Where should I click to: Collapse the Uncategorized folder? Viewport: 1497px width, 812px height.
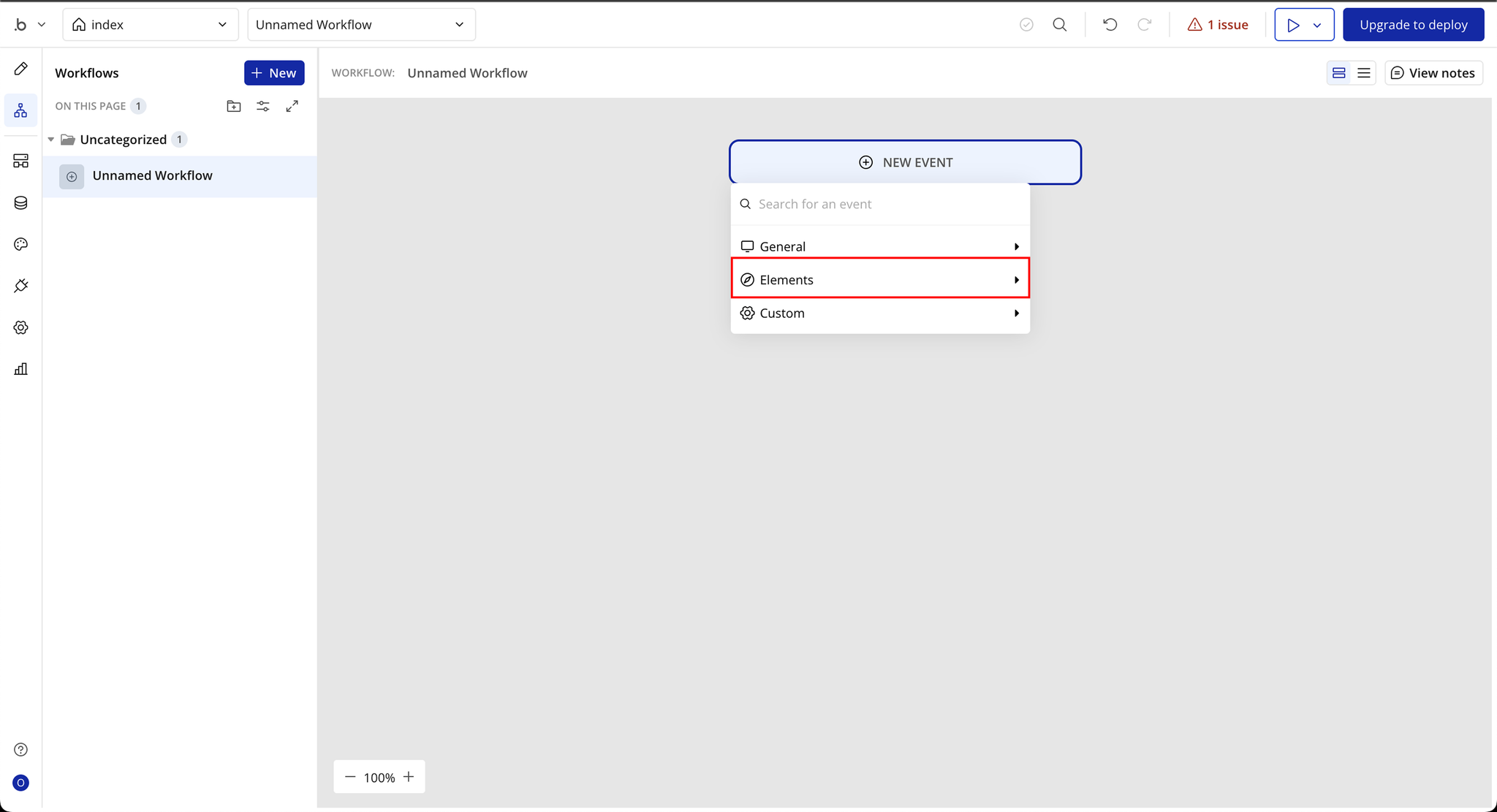(x=51, y=140)
